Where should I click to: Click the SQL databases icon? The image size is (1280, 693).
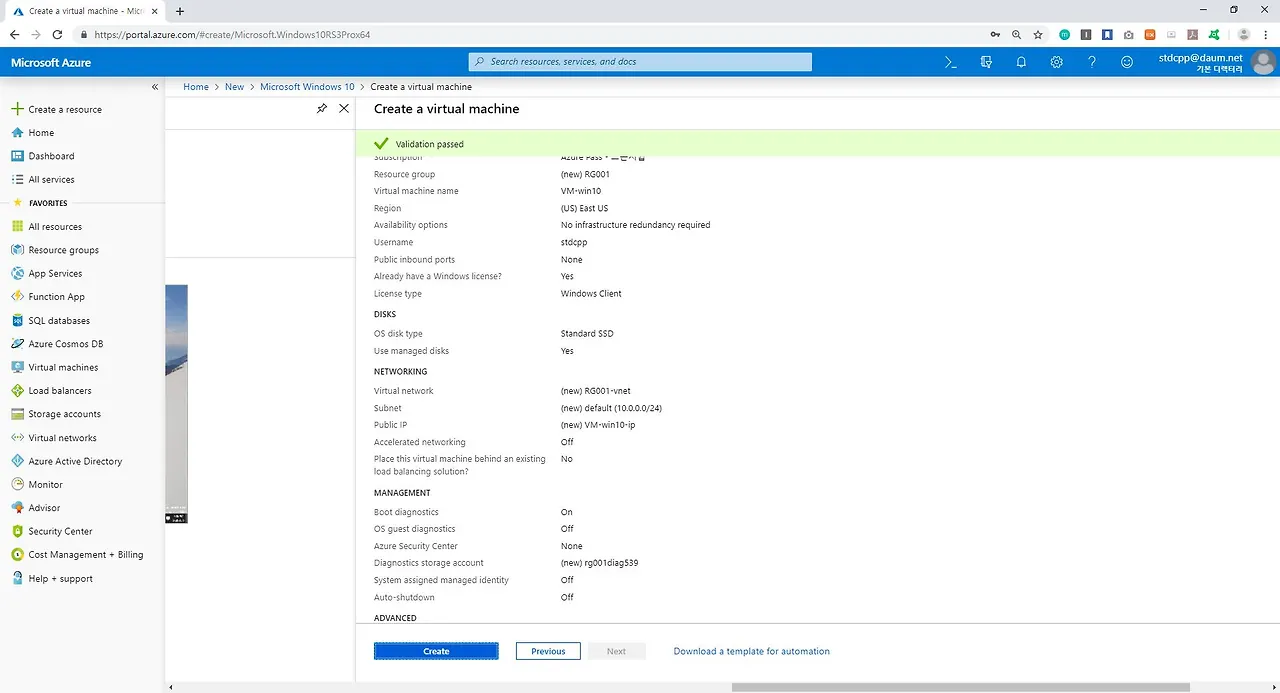pos(17,321)
